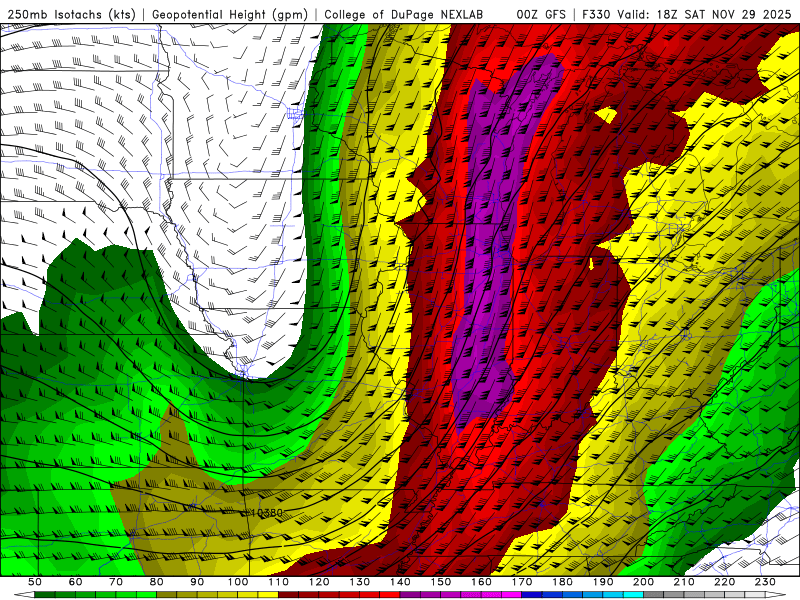Click the '140' color scale label
Image resolution: width=800 pixels, height=600 pixels.
coord(400,582)
